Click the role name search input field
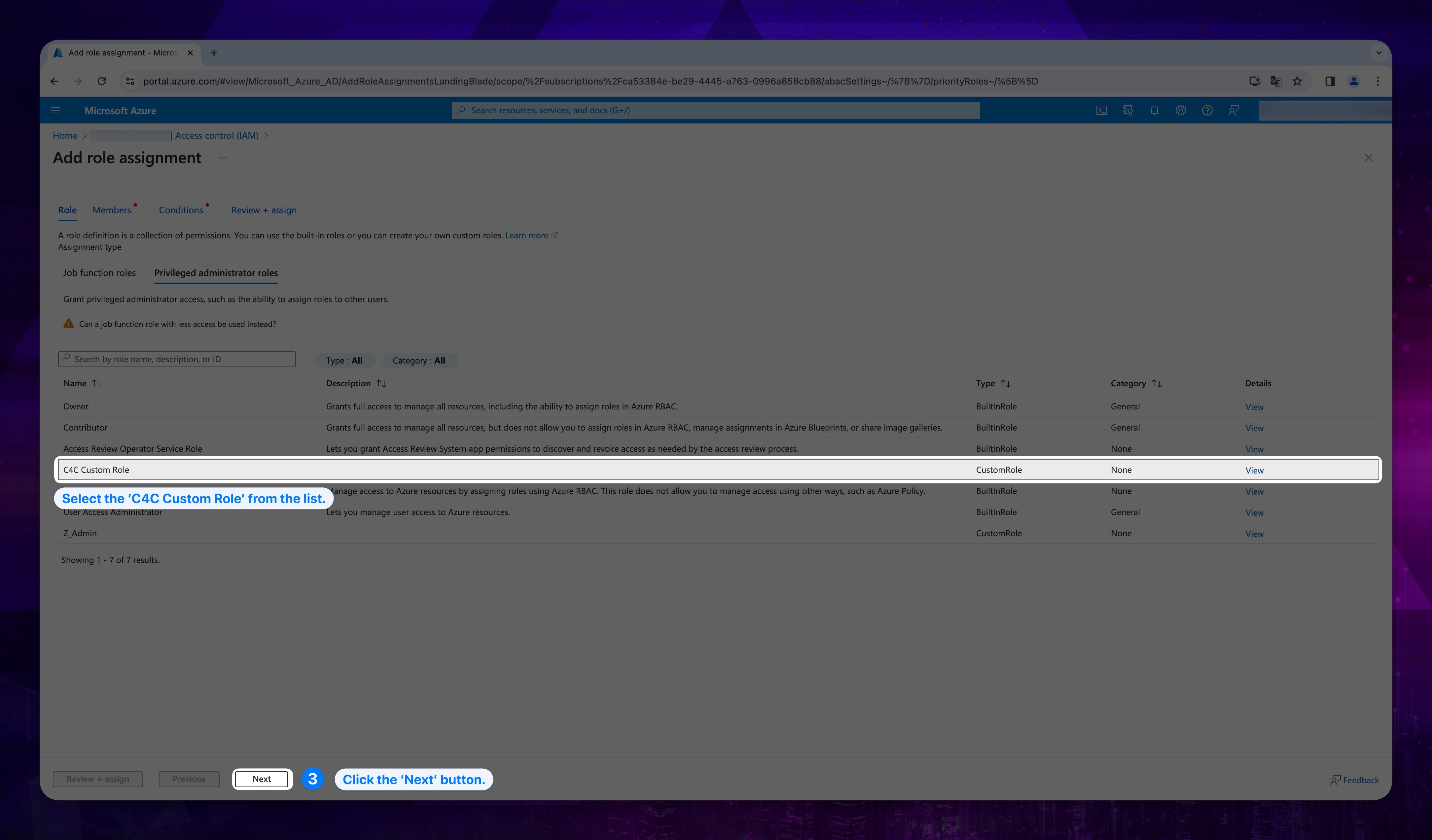1432x840 pixels. pos(178,358)
